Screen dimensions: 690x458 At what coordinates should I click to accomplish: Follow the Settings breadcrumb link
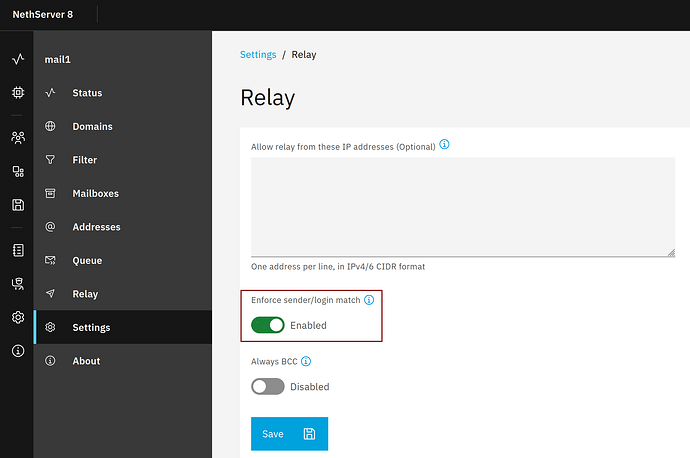(x=258, y=54)
